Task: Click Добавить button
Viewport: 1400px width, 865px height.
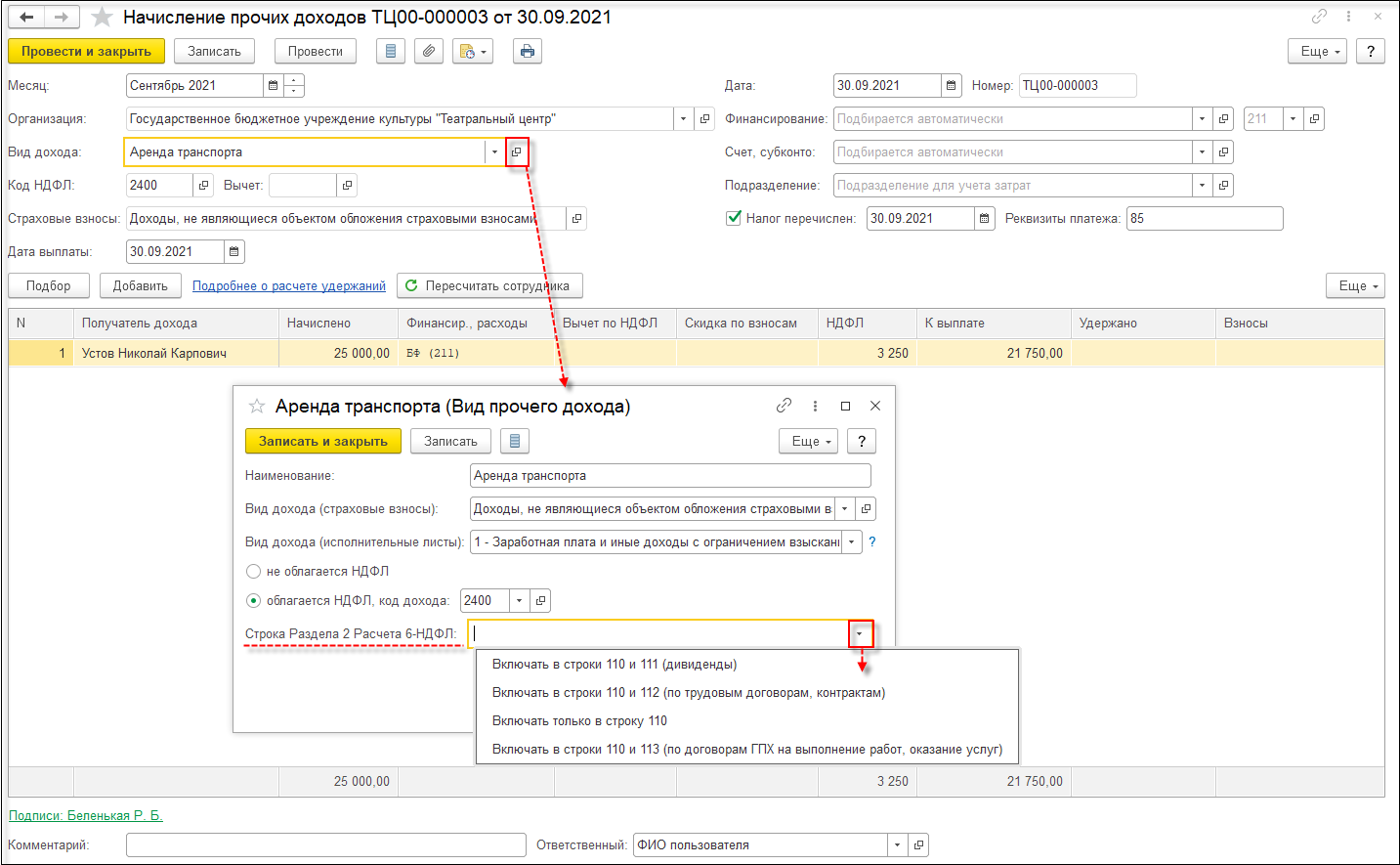Action: 141,286
